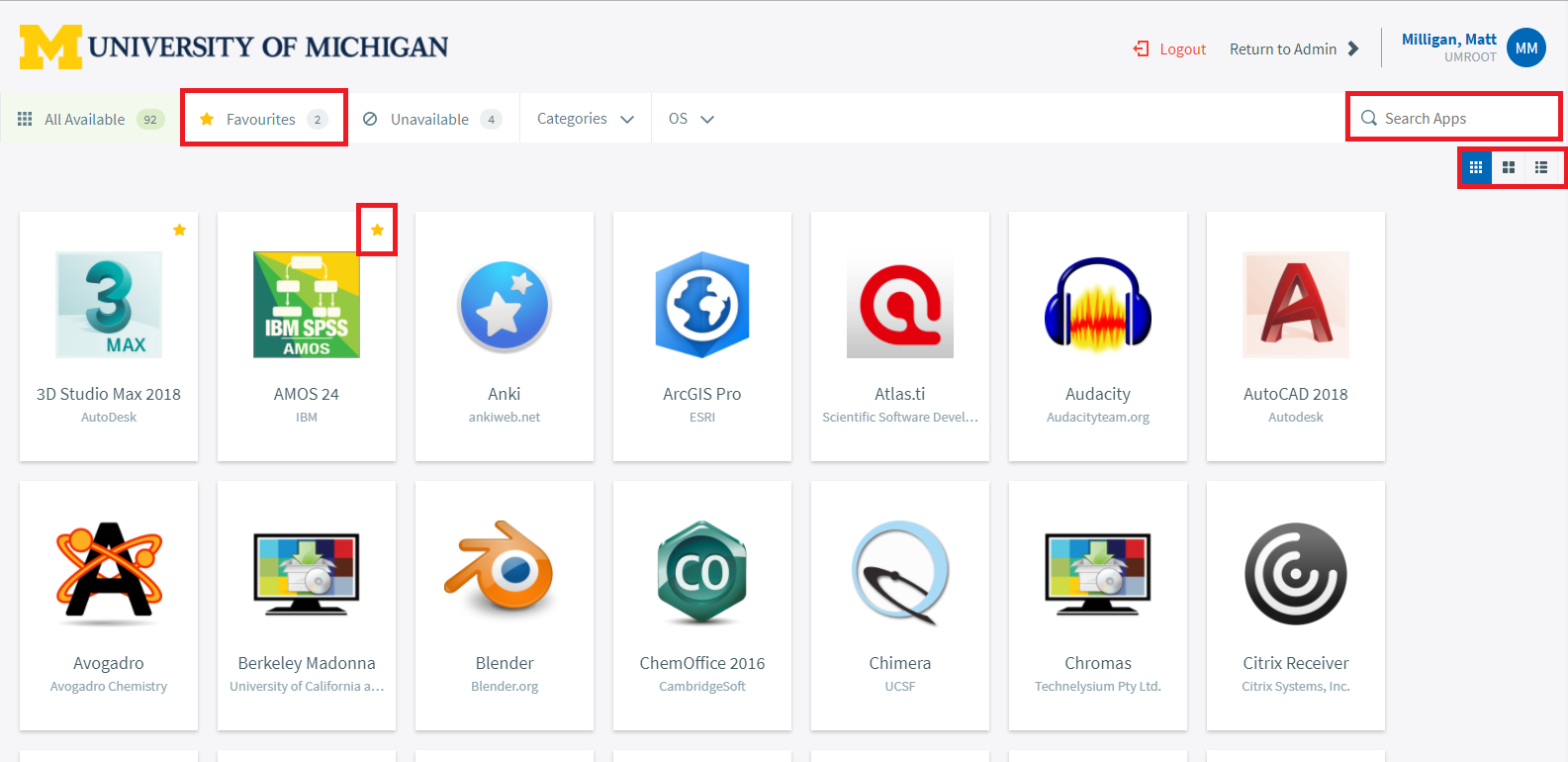Open the All Available tab
This screenshot has width=1568, height=762.
(90, 119)
